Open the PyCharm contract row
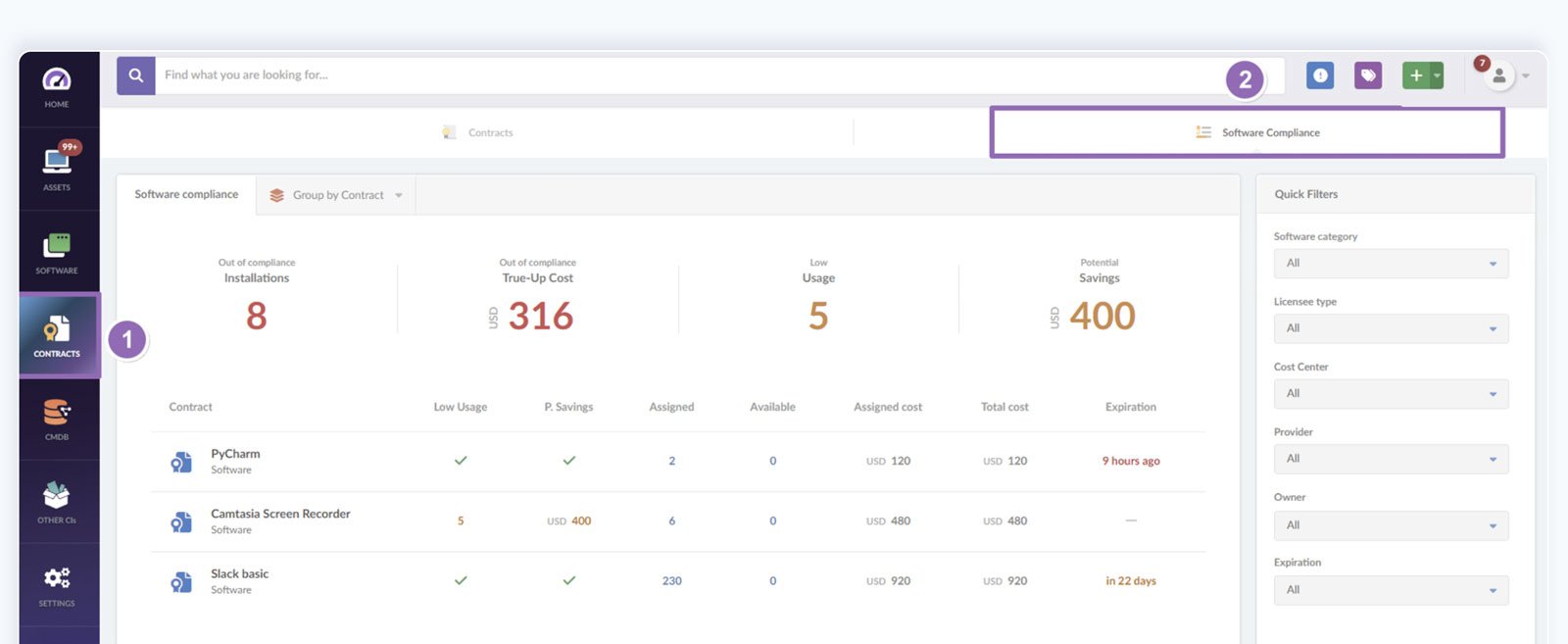The image size is (1568, 644). click(x=235, y=454)
